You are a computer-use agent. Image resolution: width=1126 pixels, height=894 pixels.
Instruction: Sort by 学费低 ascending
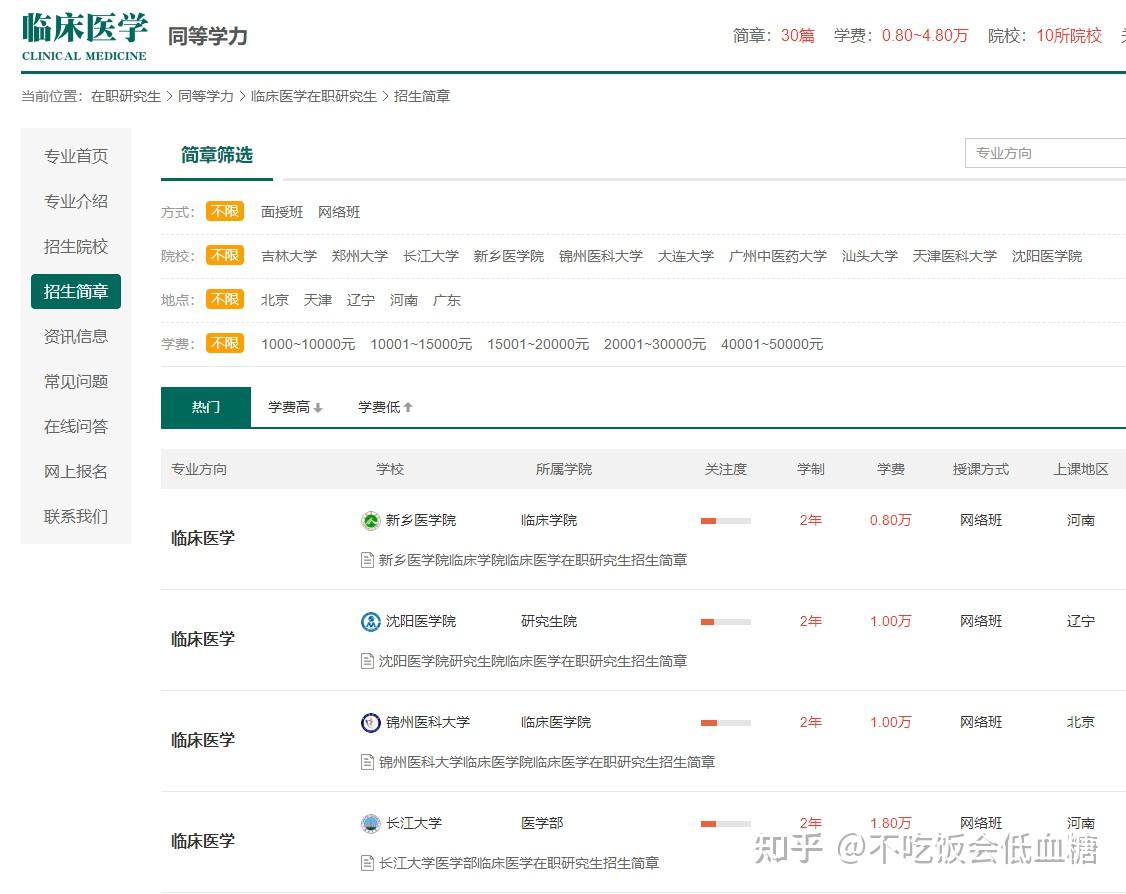click(x=386, y=407)
